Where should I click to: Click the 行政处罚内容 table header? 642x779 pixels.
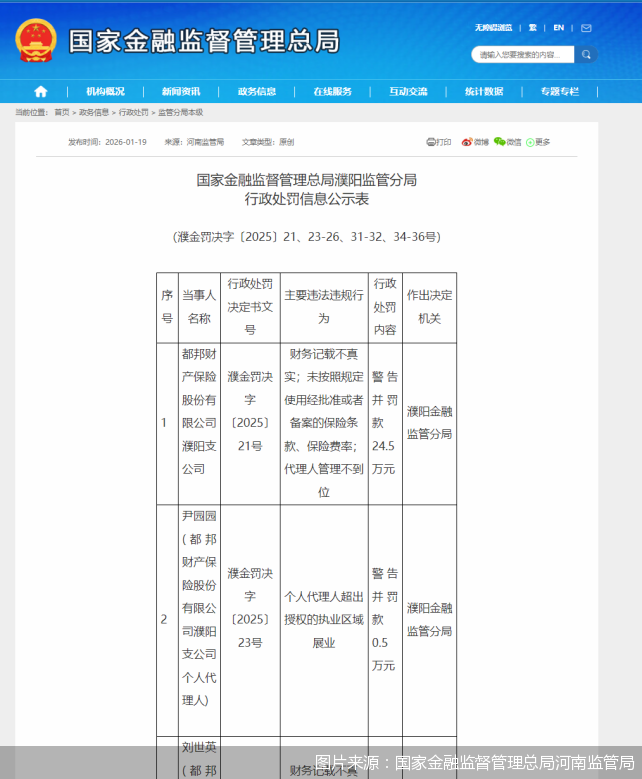pyautogui.click(x=385, y=307)
